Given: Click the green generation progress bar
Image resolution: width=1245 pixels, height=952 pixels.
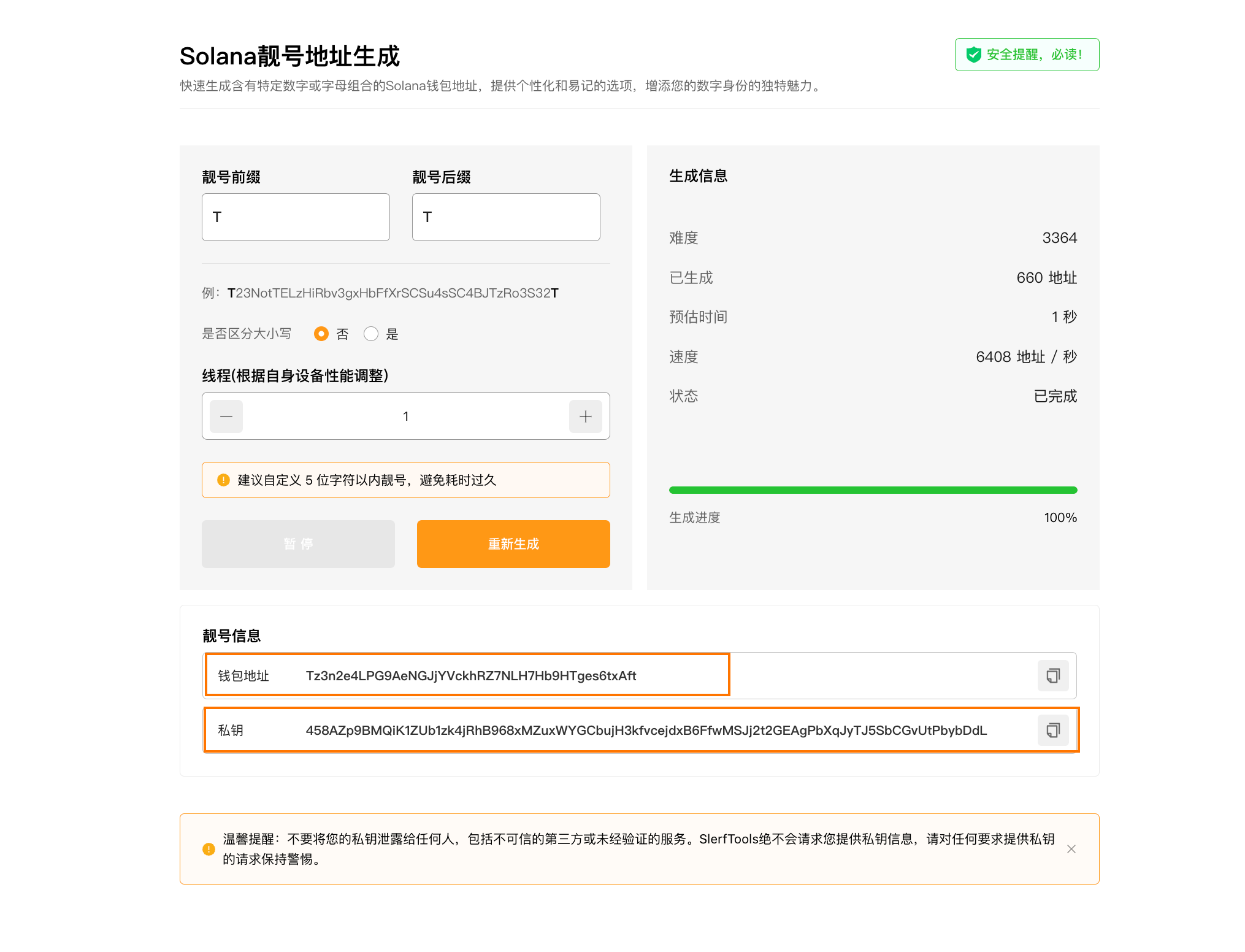Looking at the screenshot, I should [x=873, y=490].
